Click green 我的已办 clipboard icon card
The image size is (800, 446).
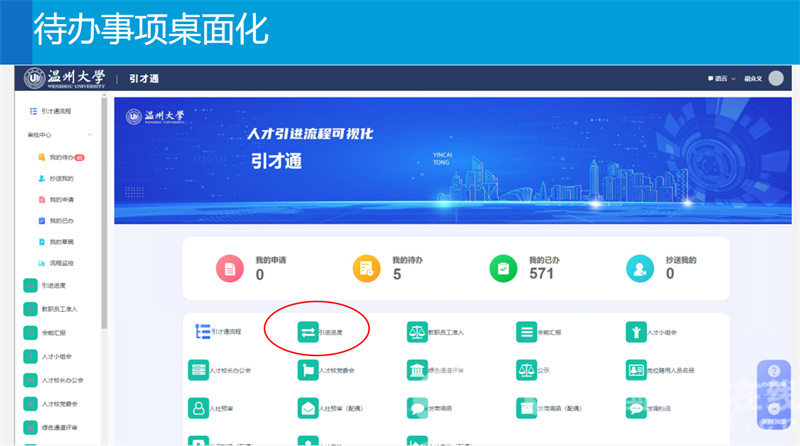503,268
